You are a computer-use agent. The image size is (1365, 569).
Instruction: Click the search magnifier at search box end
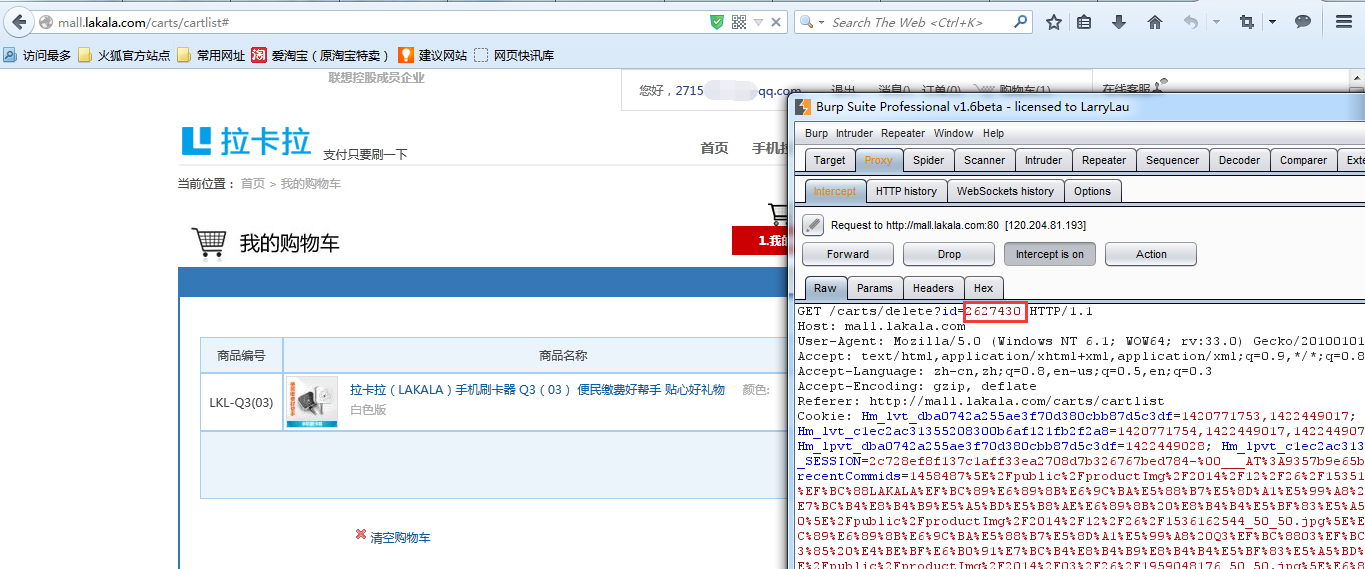[1020, 22]
